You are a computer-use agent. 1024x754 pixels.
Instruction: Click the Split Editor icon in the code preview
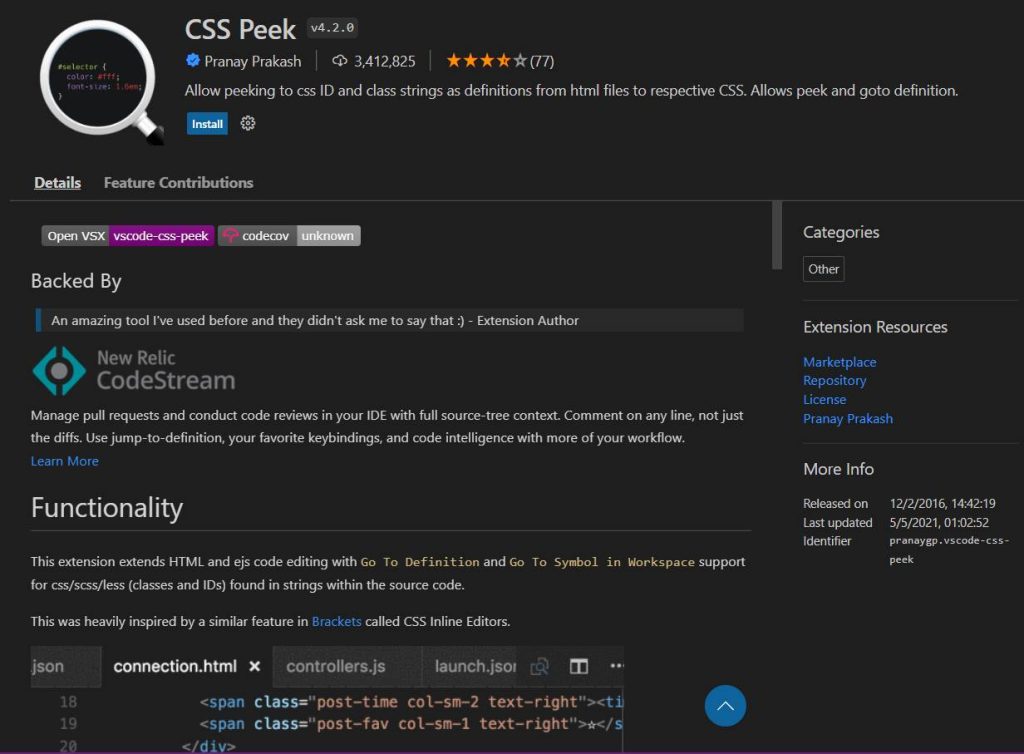point(578,666)
